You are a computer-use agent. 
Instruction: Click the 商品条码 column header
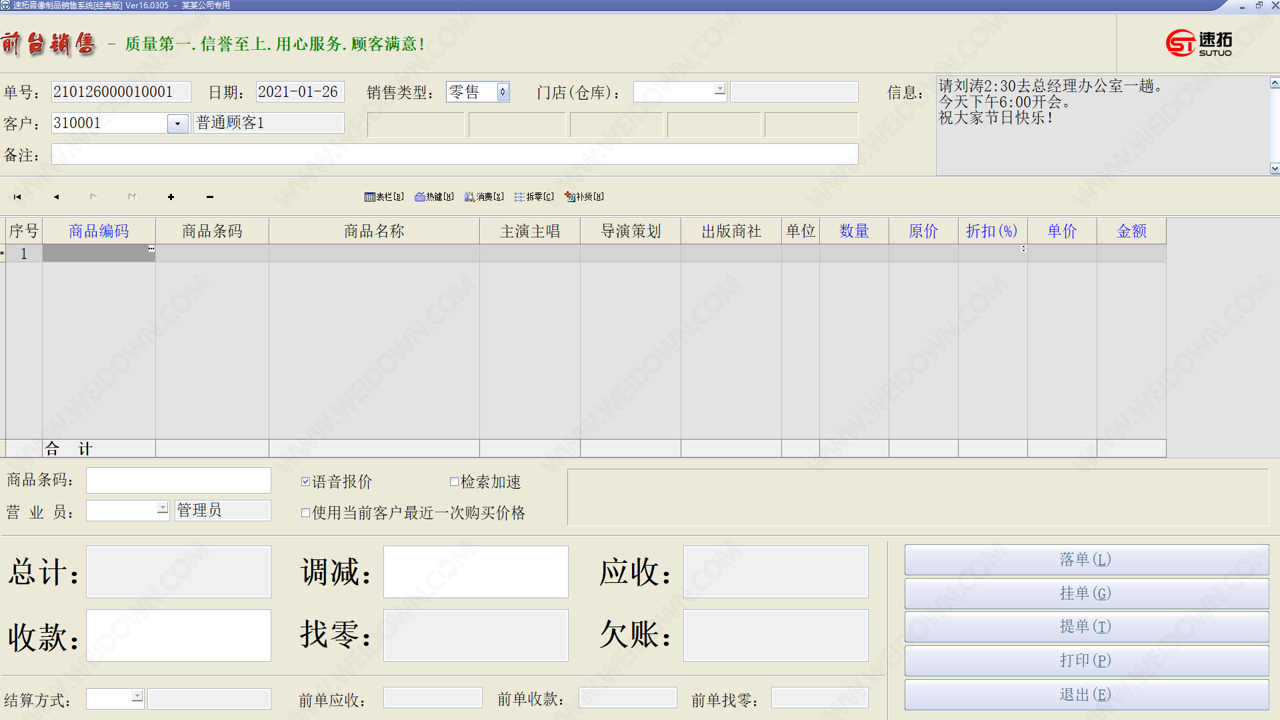click(x=212, y=231)
